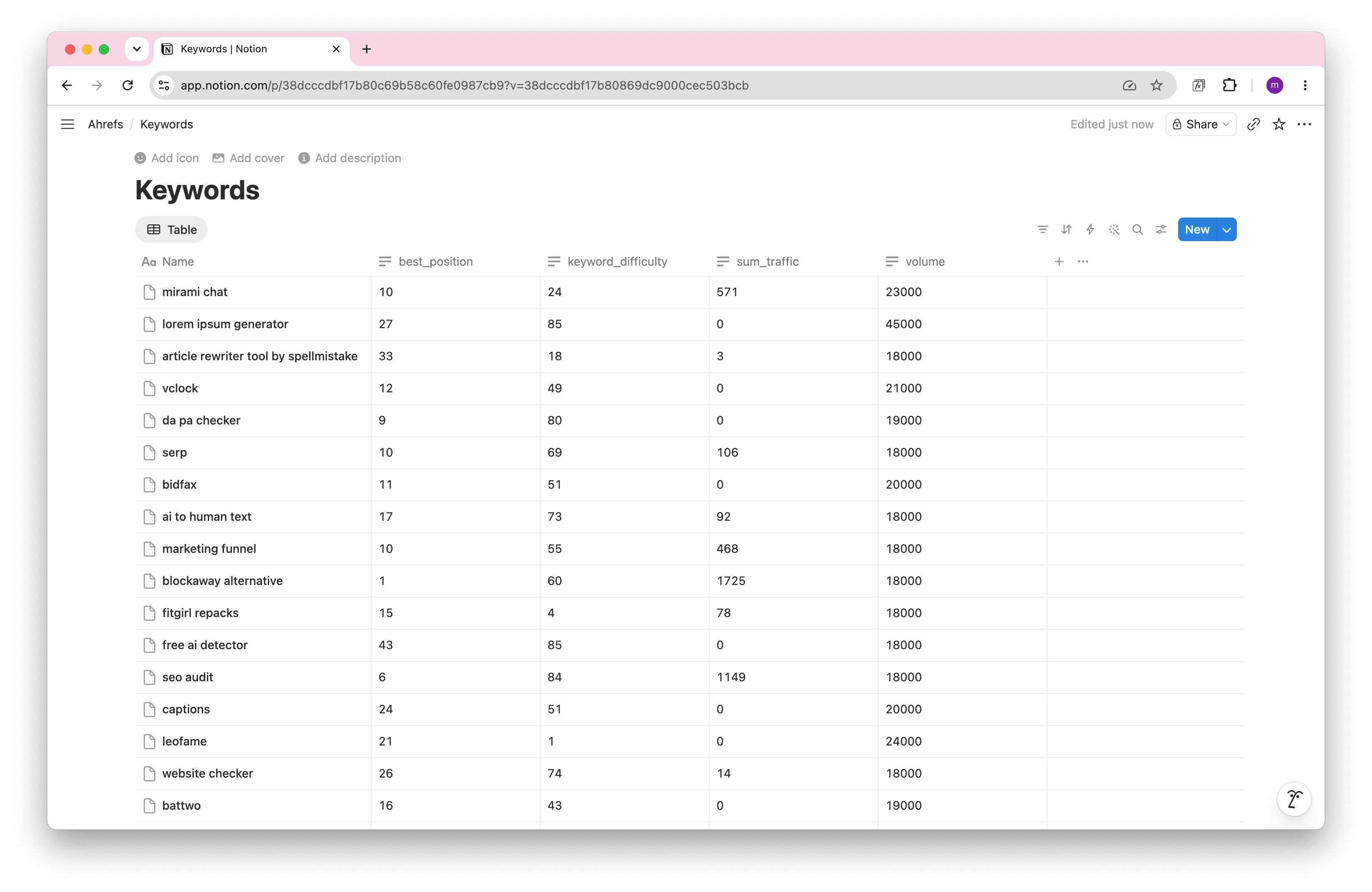Click the site information icon in address bar

(x=164, y=85)
